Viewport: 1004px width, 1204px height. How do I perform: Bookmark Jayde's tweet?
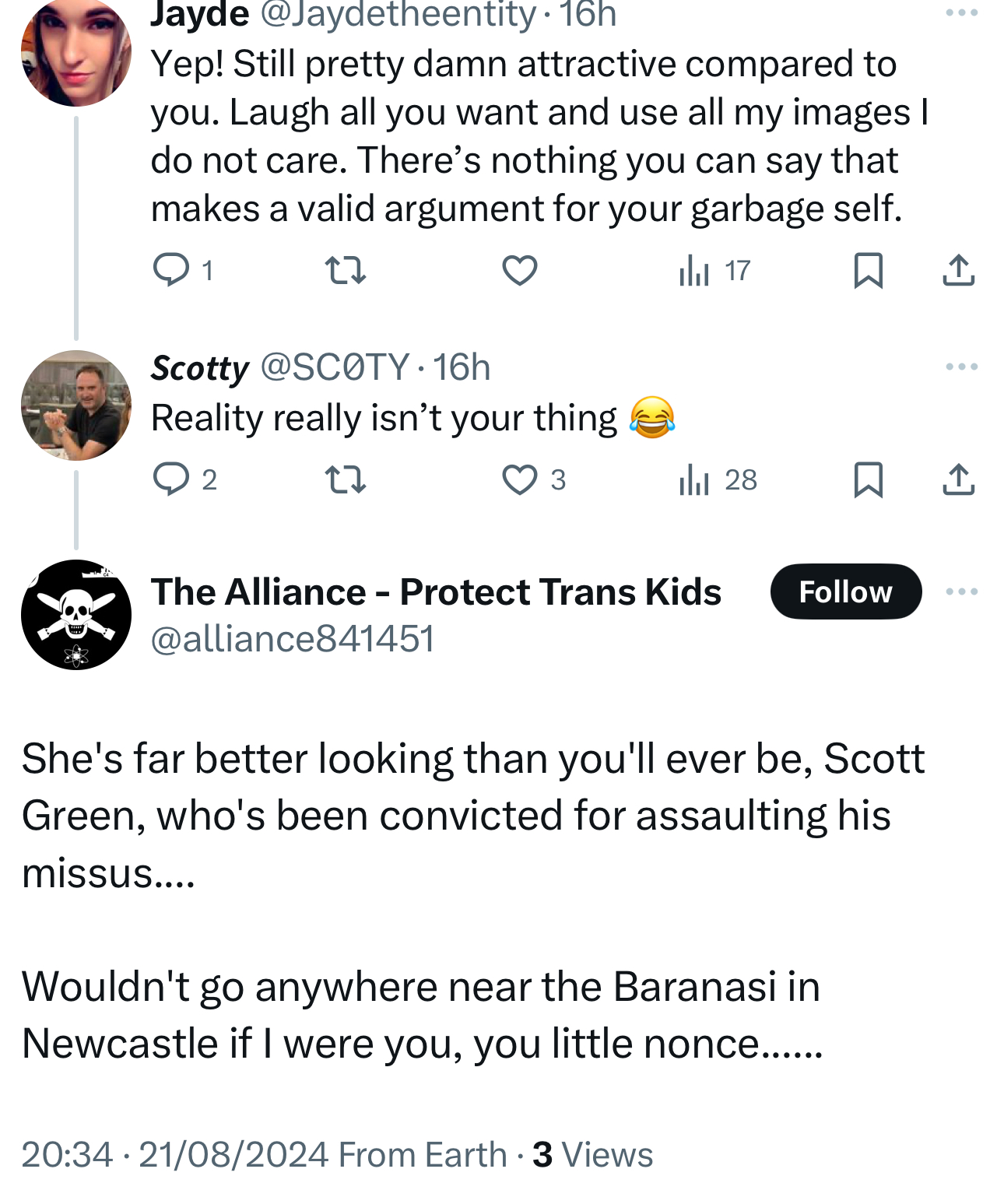click(868, 270)
